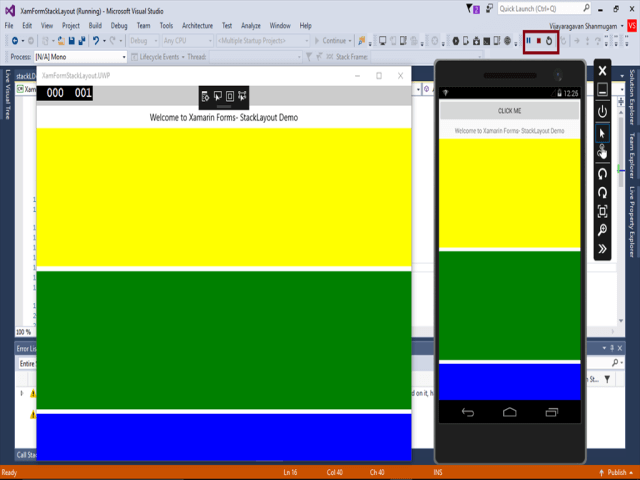Screen dimensions: 640x480
Task: Click the Visual Studio logo icon
Action: (10, 11)
